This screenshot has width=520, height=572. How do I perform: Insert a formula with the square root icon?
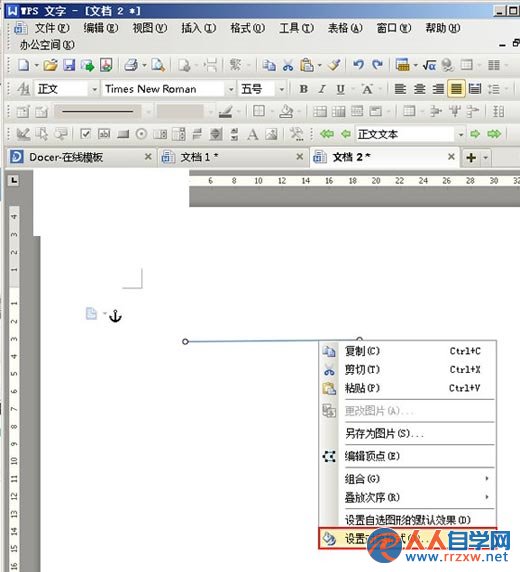point(429,65)
